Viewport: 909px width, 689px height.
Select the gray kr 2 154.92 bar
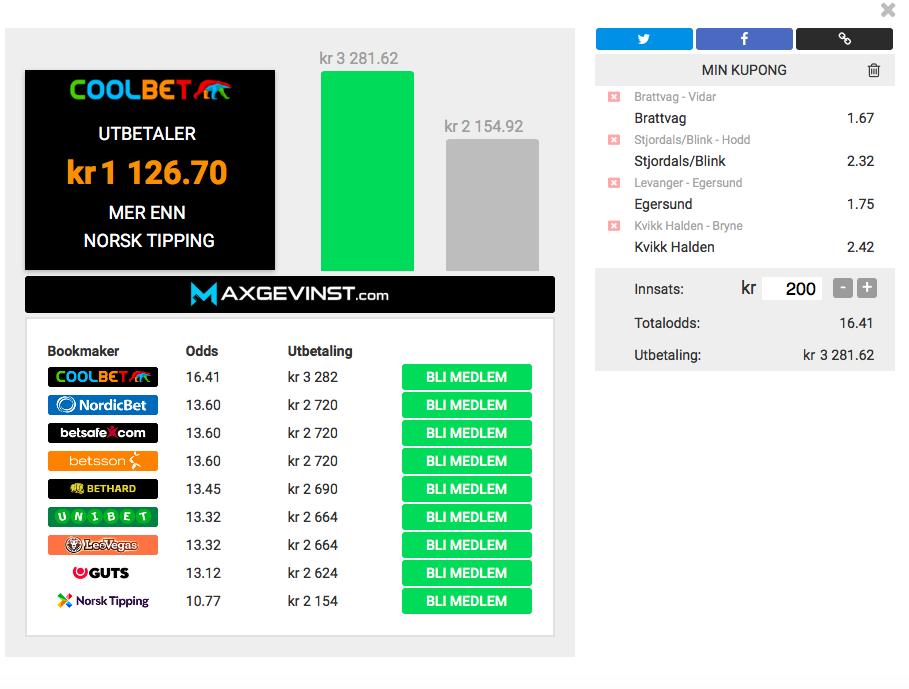coord(492,205)
